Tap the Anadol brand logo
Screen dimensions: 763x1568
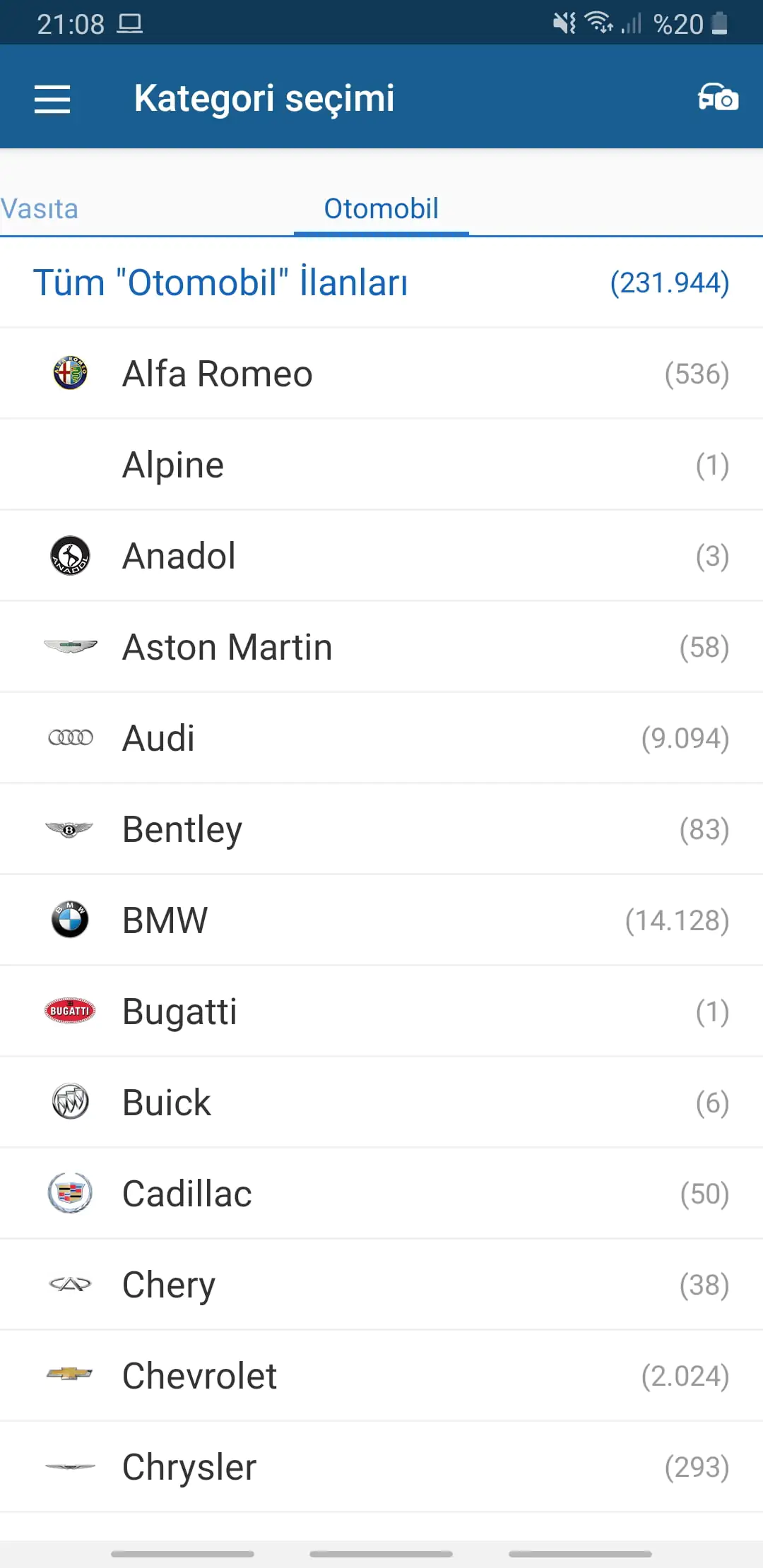[70, 556]
